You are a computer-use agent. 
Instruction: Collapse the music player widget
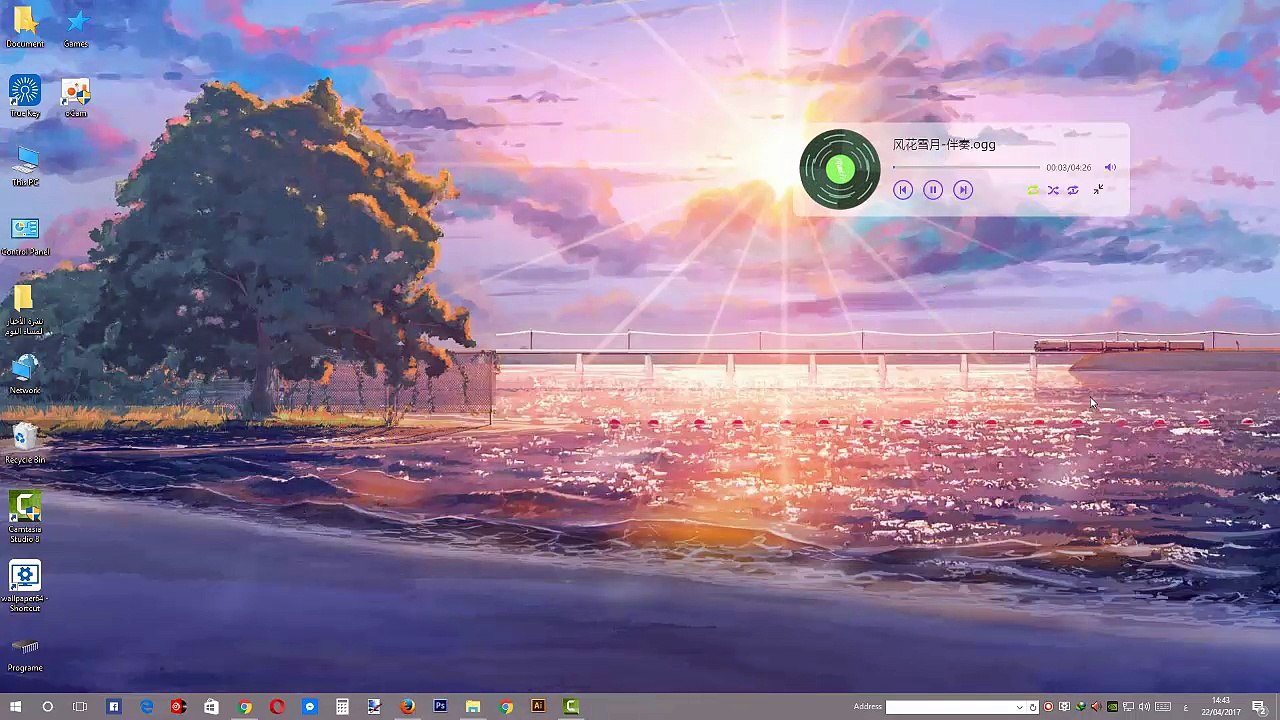1098,190
